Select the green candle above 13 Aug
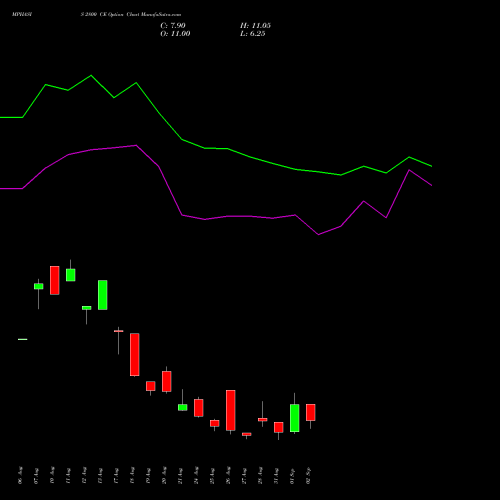500x500 pixels. tap(103, 295)
